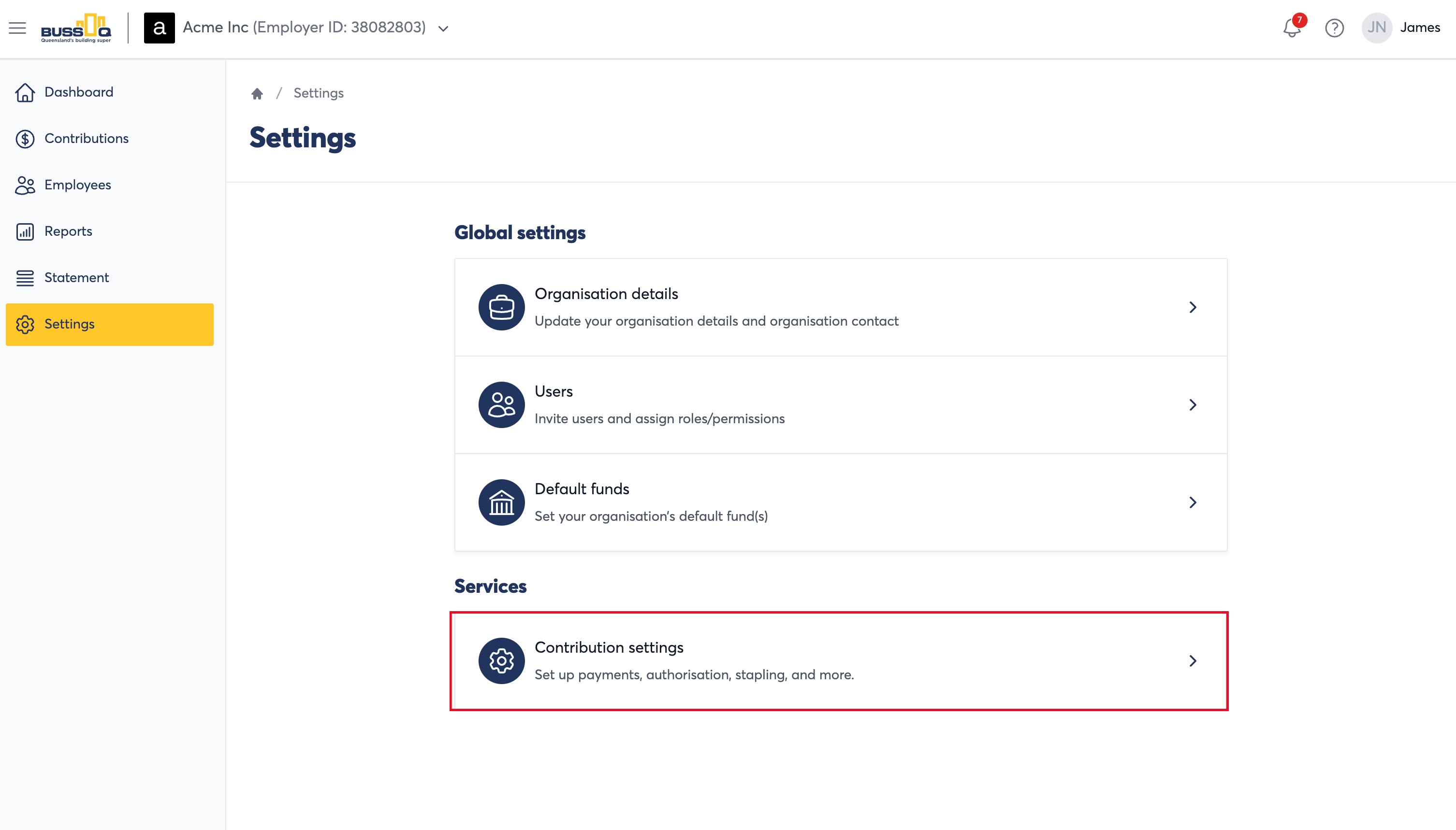This screenshot has height=830, width=1456.
Task: Click the Settings breadcrumb link
Action: pyautogui.click(x=318, y=93)
